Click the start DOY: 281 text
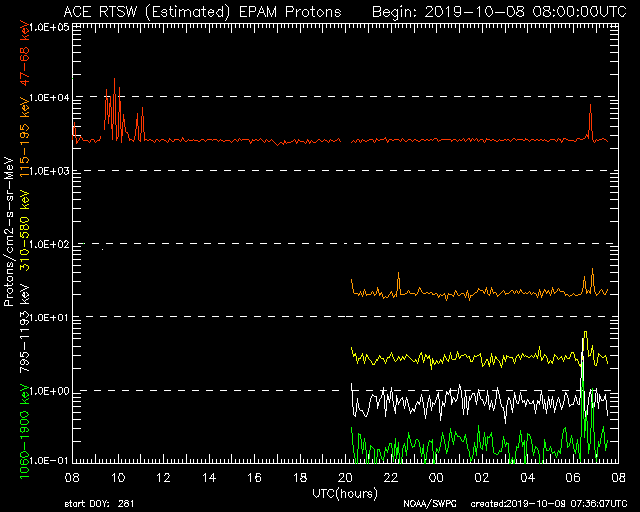Image resolution: width=640 pixels, height=512 pixels. coord(99,504)
